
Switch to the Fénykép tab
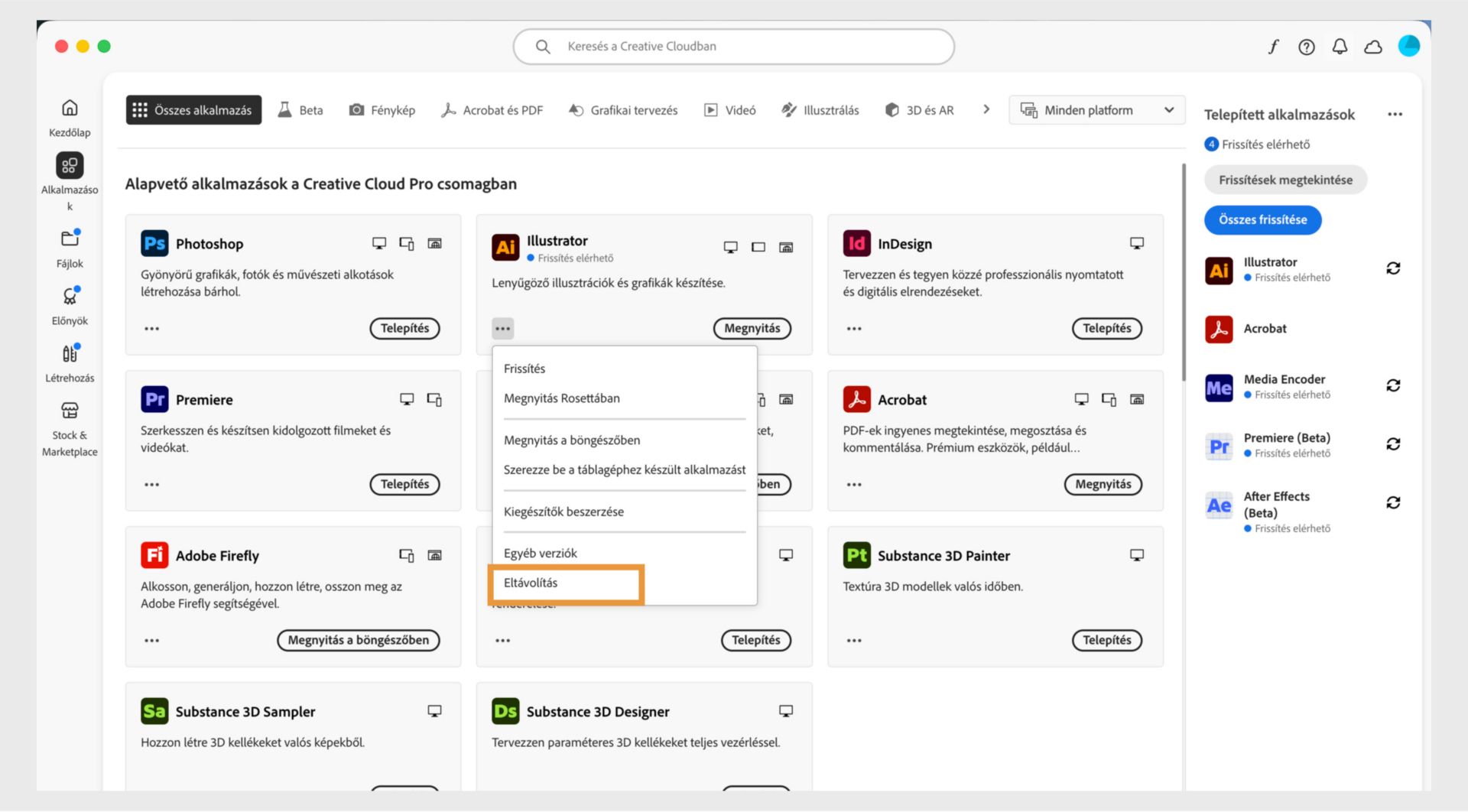382,110
